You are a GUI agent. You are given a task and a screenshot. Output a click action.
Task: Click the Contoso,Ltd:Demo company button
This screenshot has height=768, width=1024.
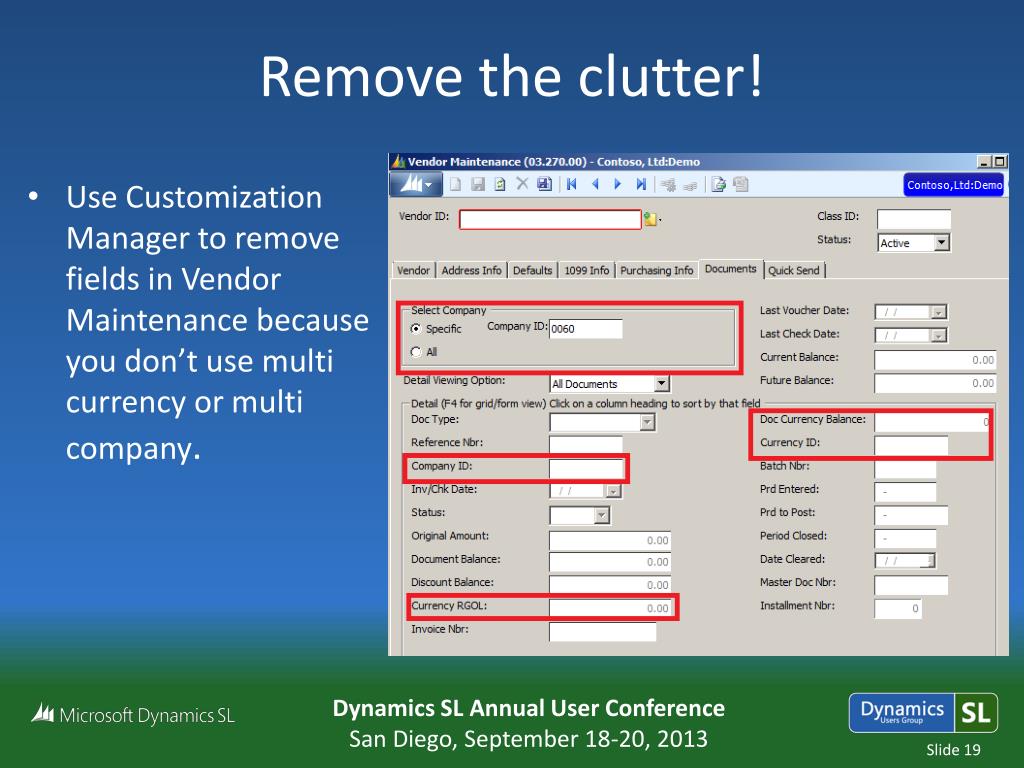pos(954,185)
